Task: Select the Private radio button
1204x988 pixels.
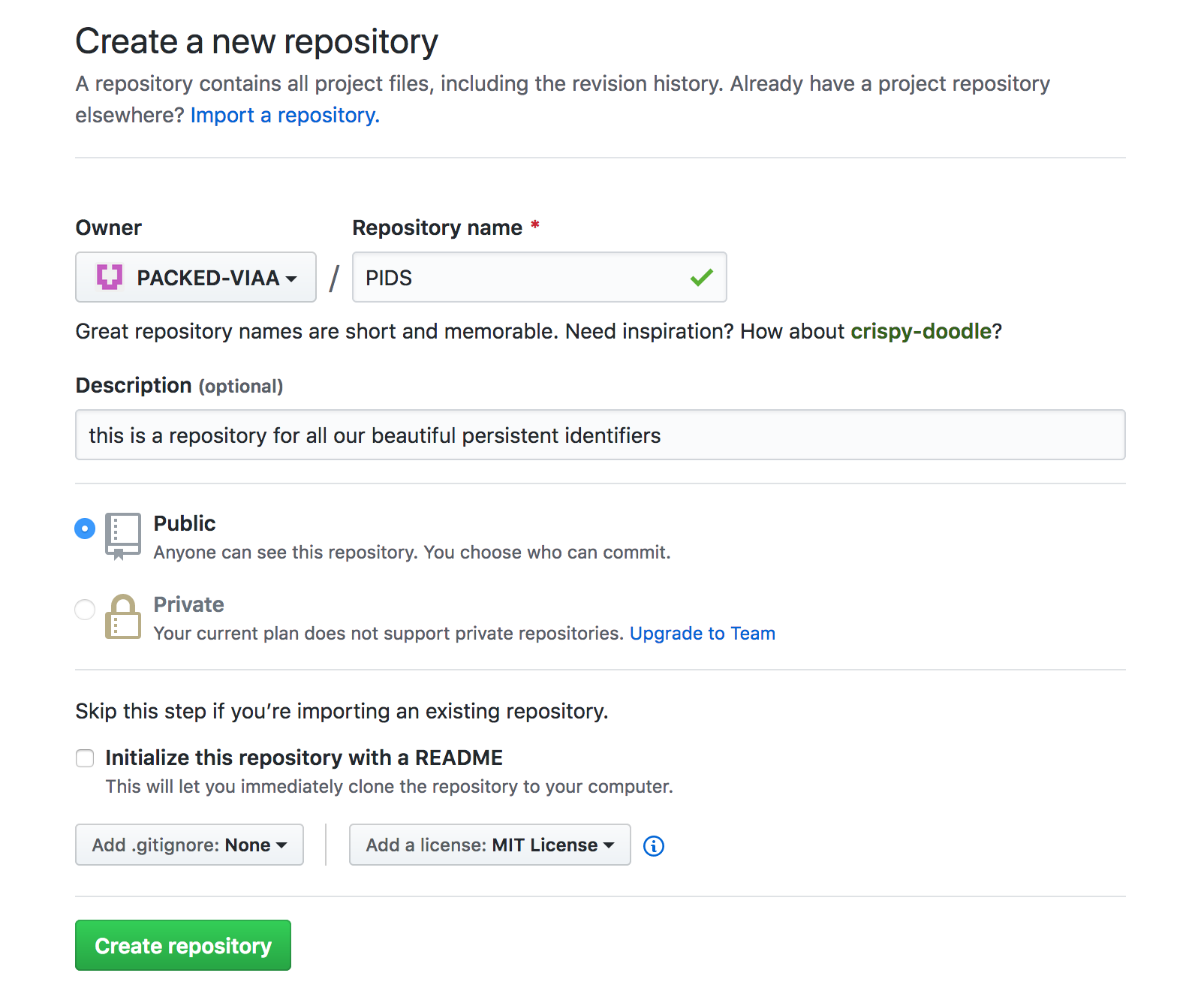Action: 85,610
